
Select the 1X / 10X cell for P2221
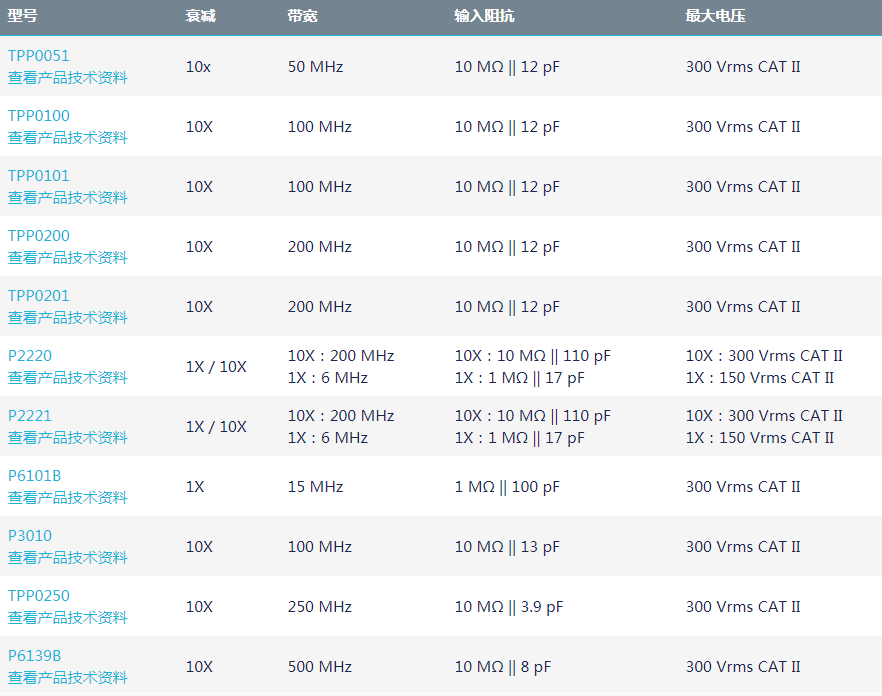pos(217,427)
